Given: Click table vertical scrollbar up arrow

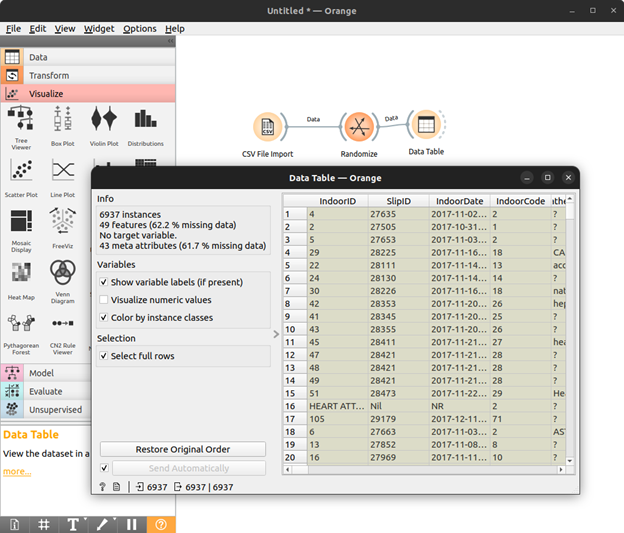Looking at the screenshot, I should point(570,198).
